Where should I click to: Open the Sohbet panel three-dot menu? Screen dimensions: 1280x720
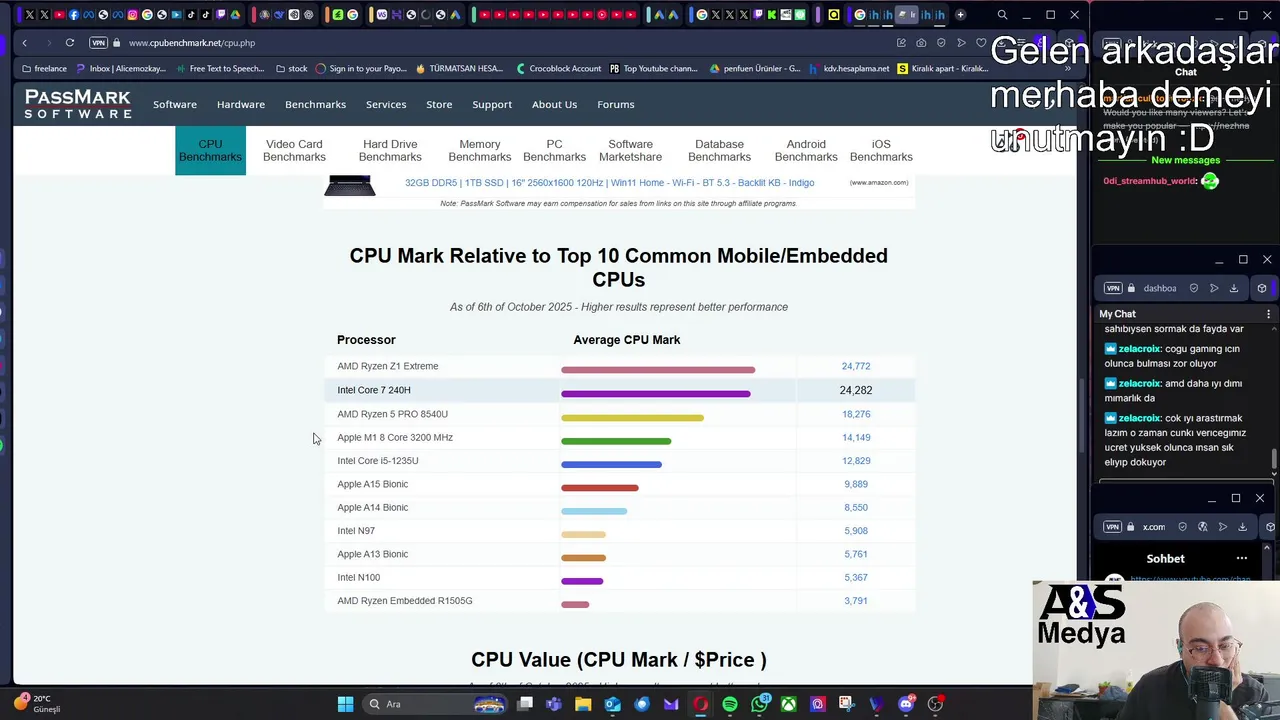tap(1242, 559)
